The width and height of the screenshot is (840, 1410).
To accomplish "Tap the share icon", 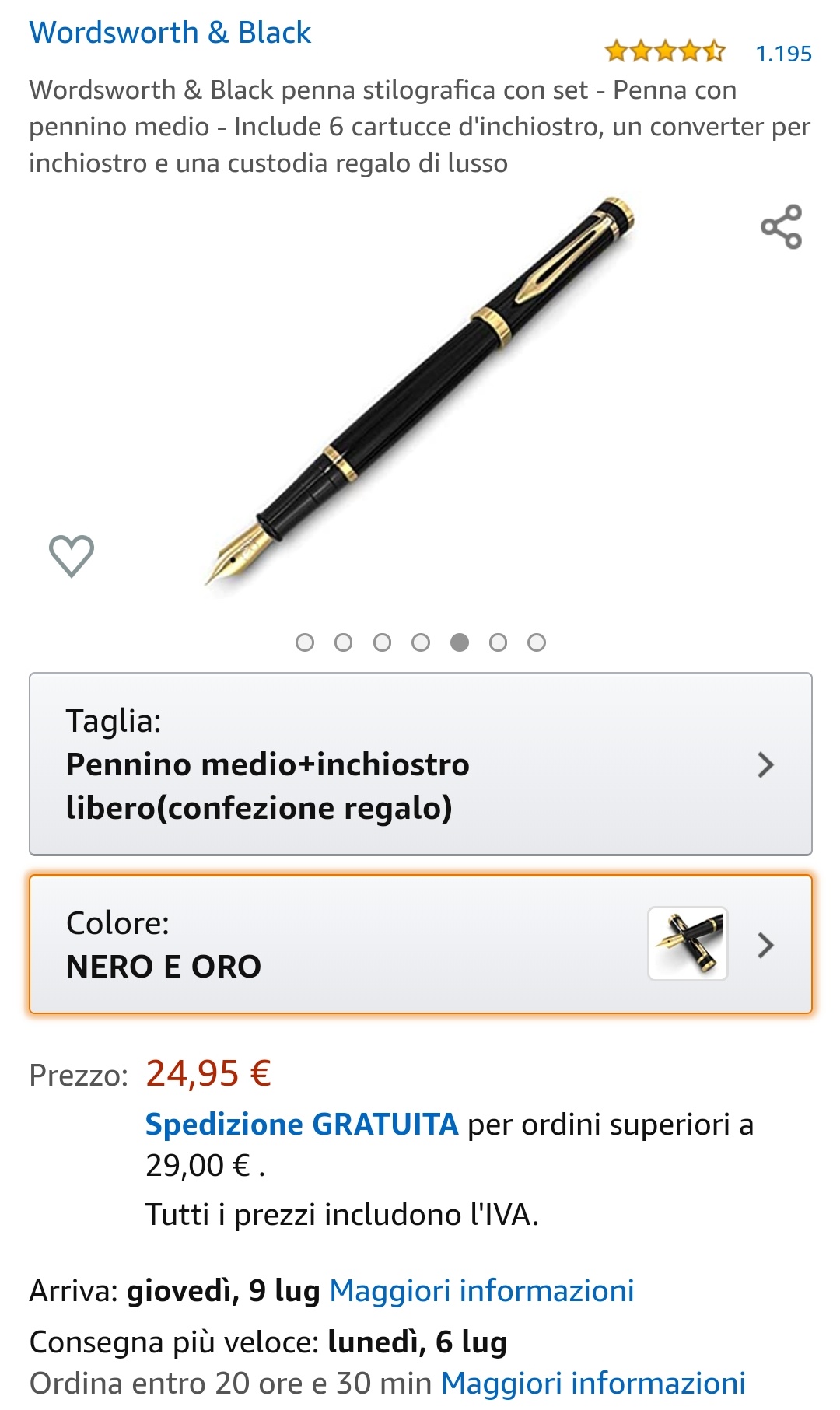I will tap(781, 226).
